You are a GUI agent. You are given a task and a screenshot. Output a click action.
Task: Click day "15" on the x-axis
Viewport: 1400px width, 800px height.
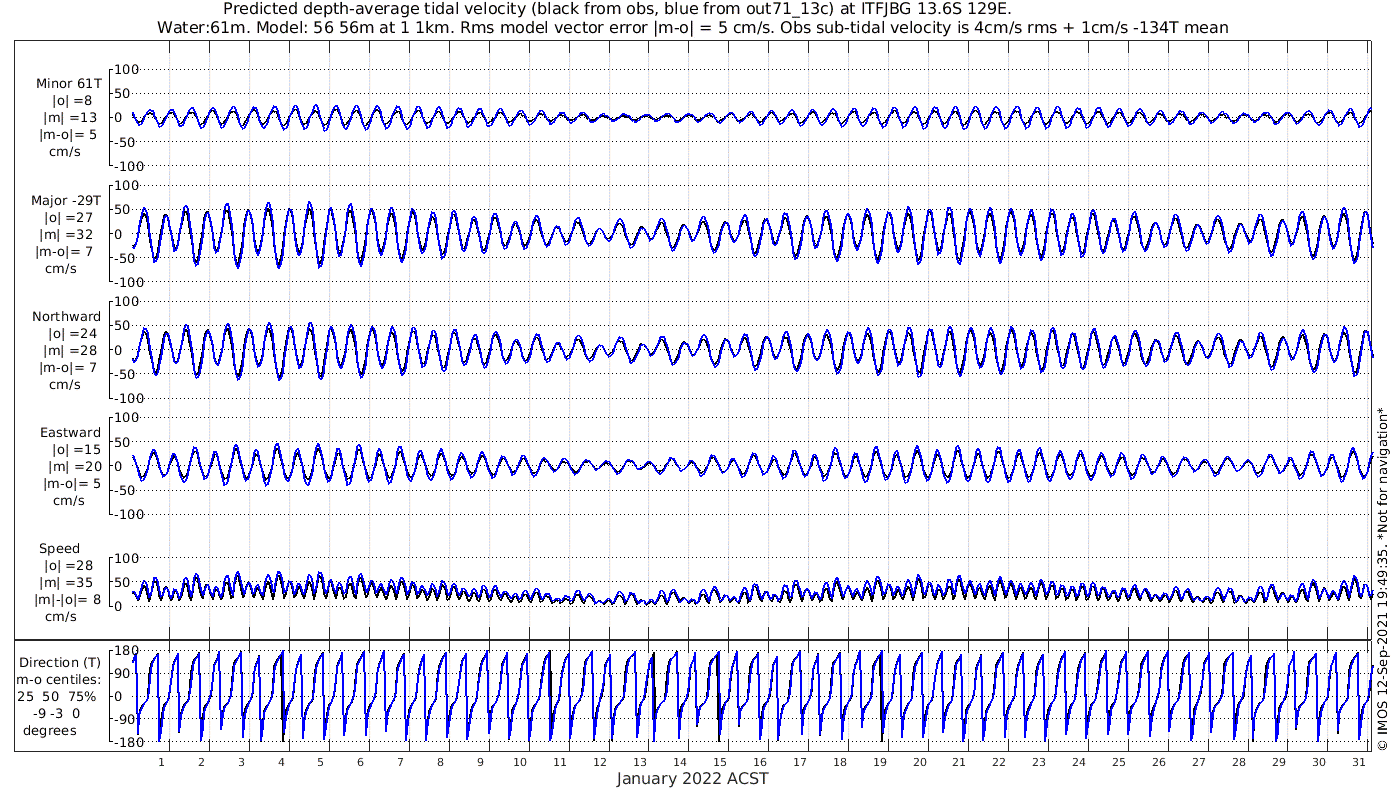(x=719, y=762)
